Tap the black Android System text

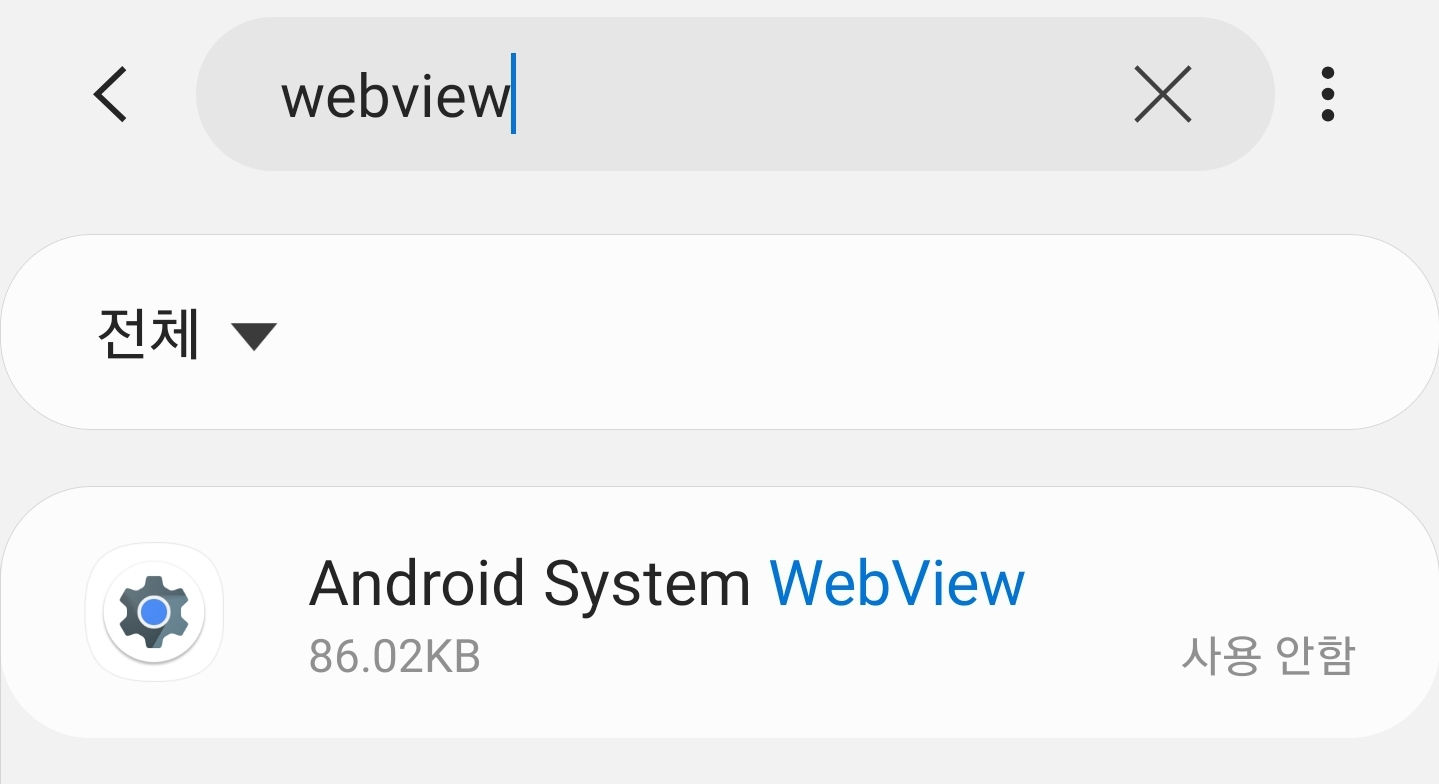pyautogui.click(x=529, y=584)
